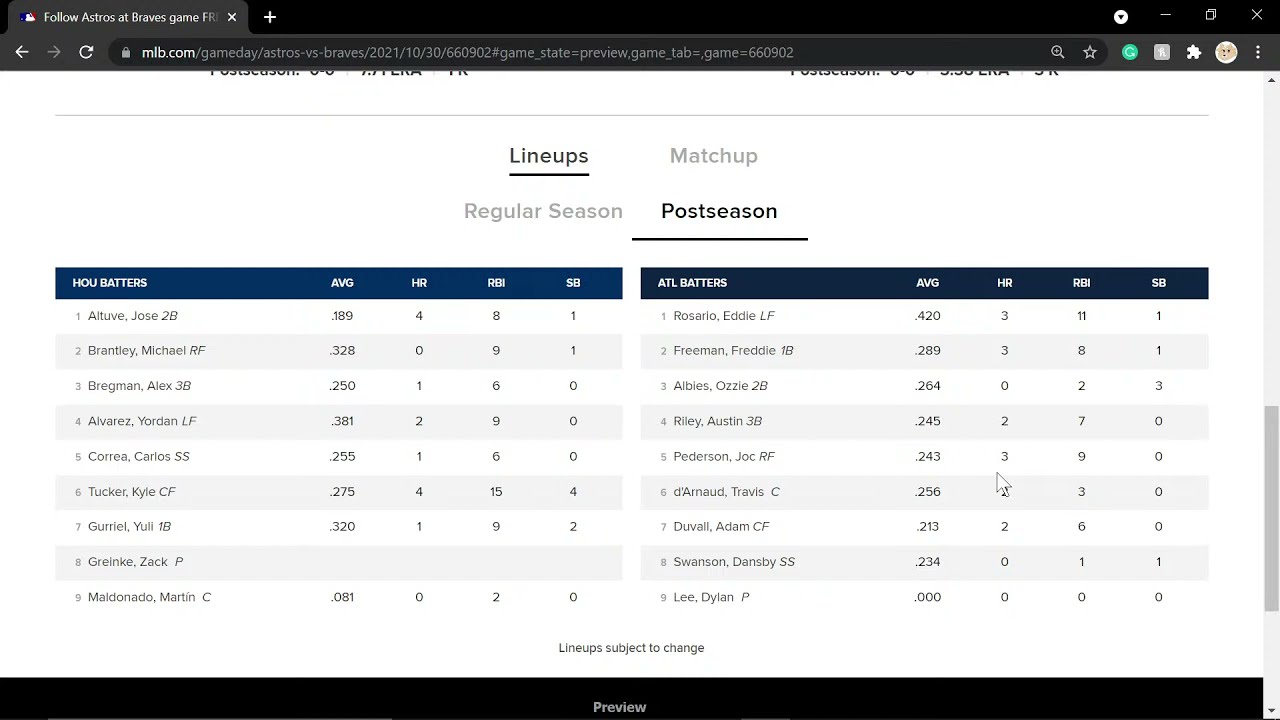Viewport: 1280px width, 720px height.
Task: Bookmark this page with the star icon
Action: point(1090,52)
